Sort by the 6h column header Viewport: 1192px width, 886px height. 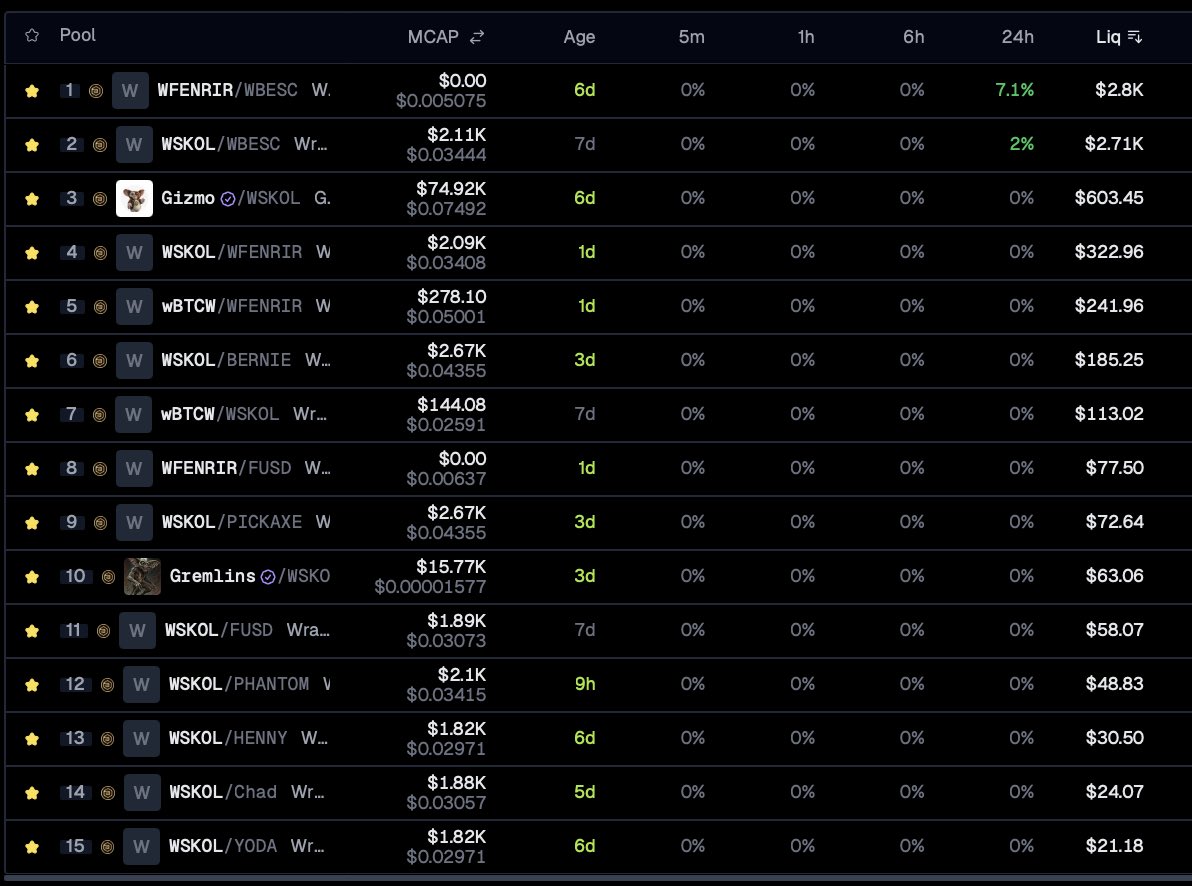pyautogui.click(x=914, y=37)
